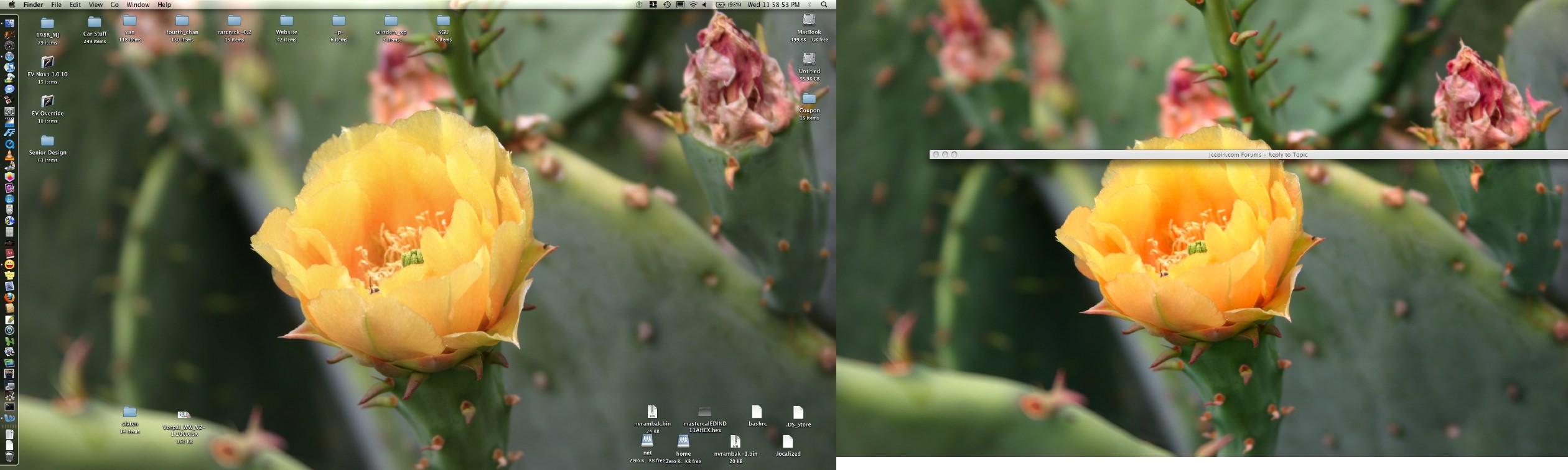The width and height of the screenshot is (1568, 470).
Task: Click the date and time in menu bar
Action: [x=773, y=4]
